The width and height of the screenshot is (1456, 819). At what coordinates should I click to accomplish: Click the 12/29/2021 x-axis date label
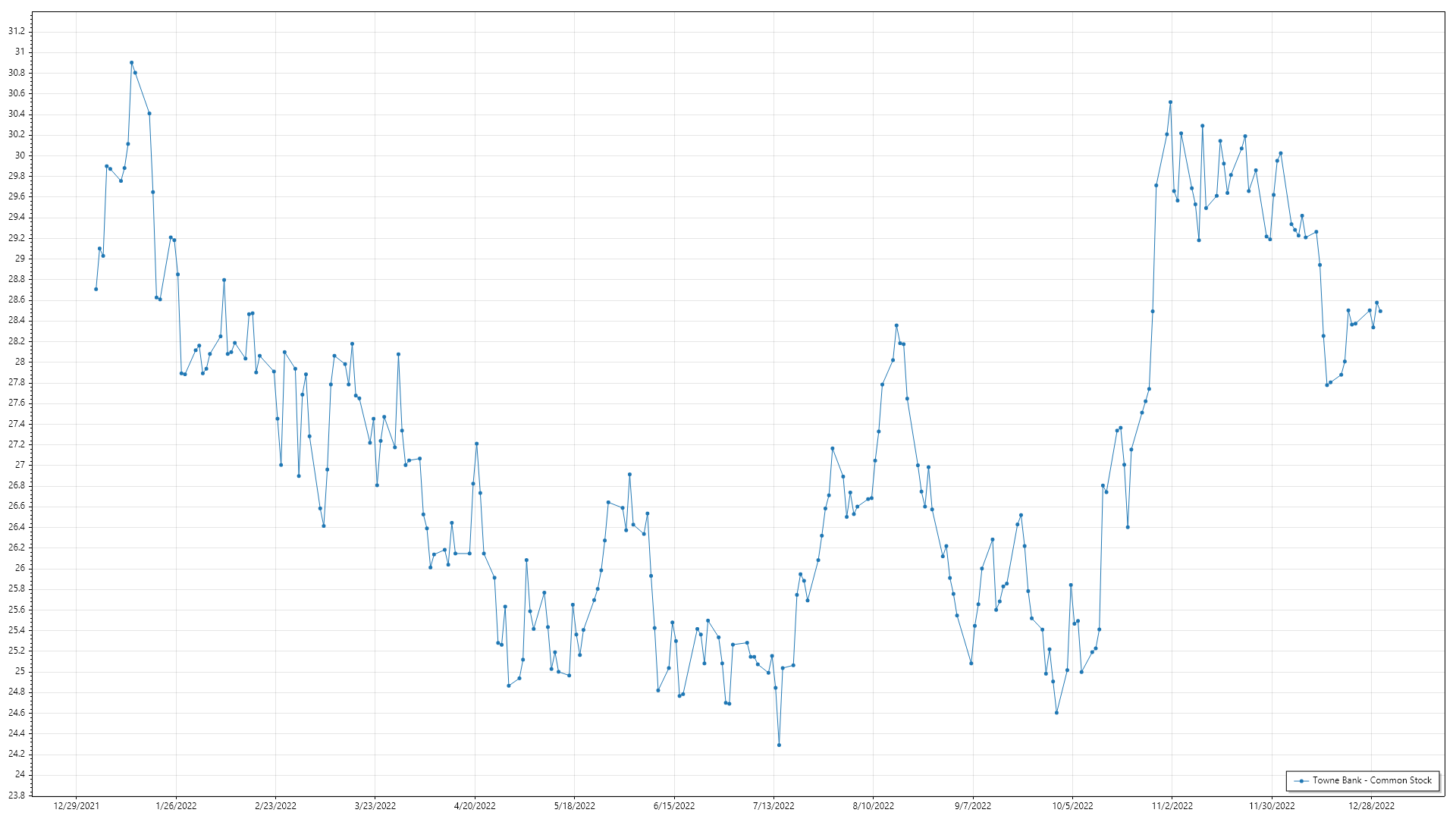coord(77,805)
